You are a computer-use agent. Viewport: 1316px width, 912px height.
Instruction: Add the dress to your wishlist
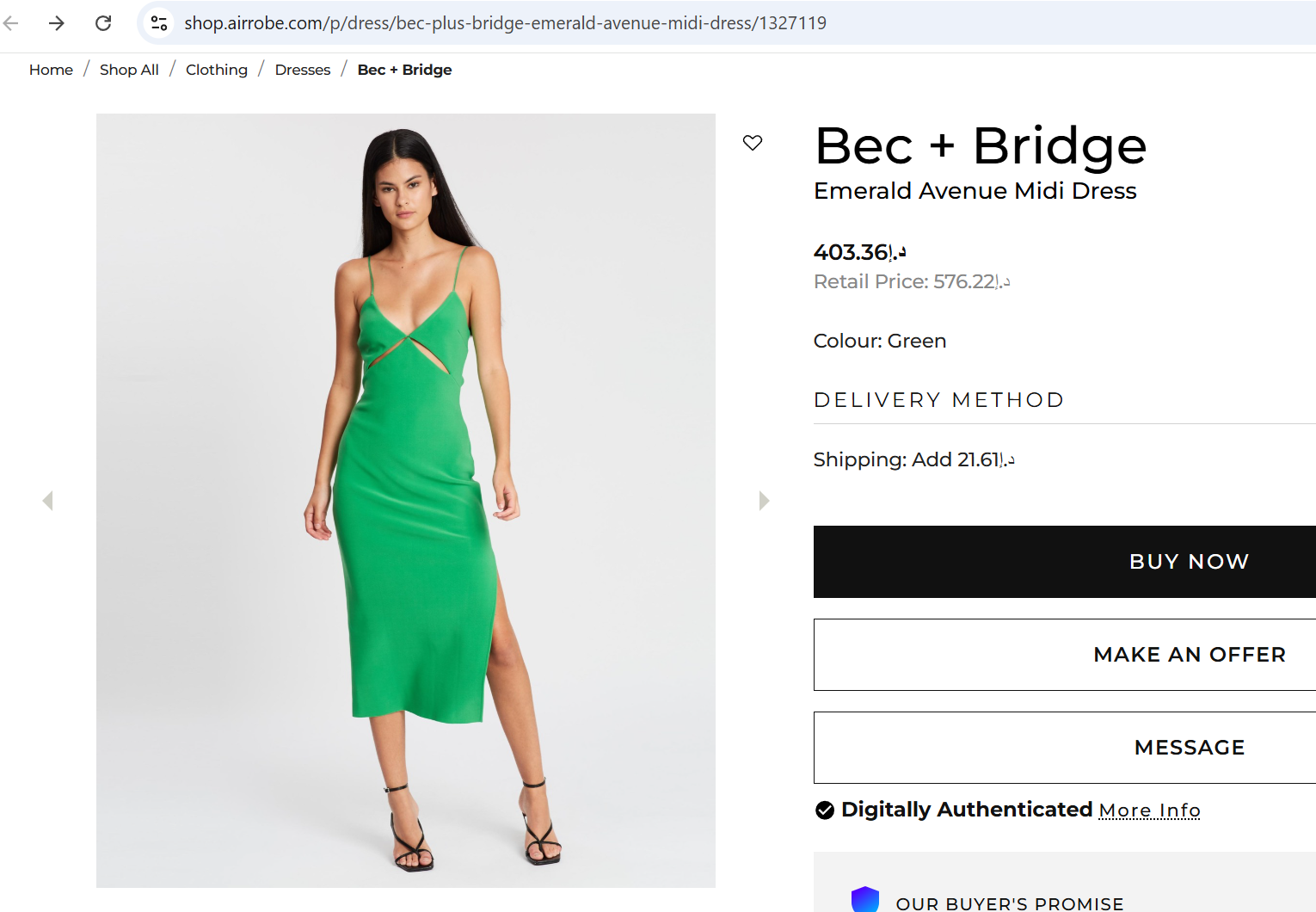pos(753,143)
